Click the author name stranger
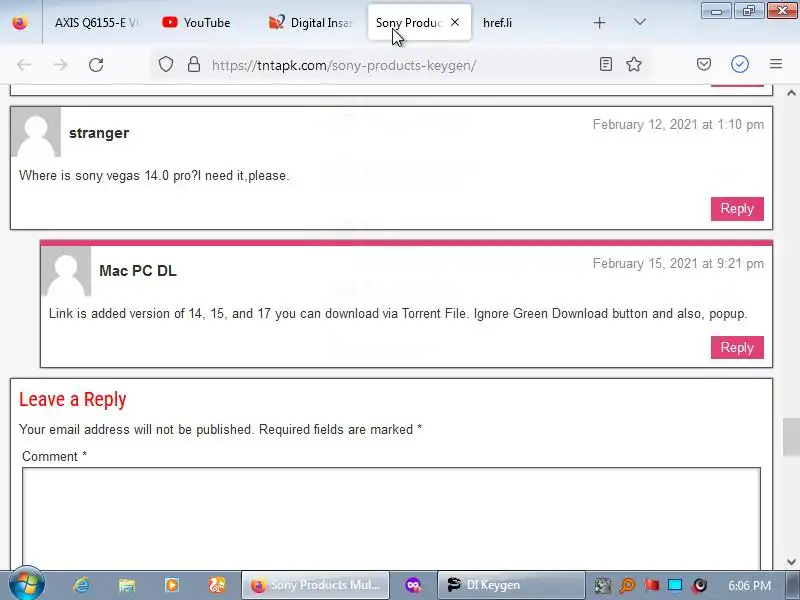This screenshot has height=600, width=800. point(99,133)
